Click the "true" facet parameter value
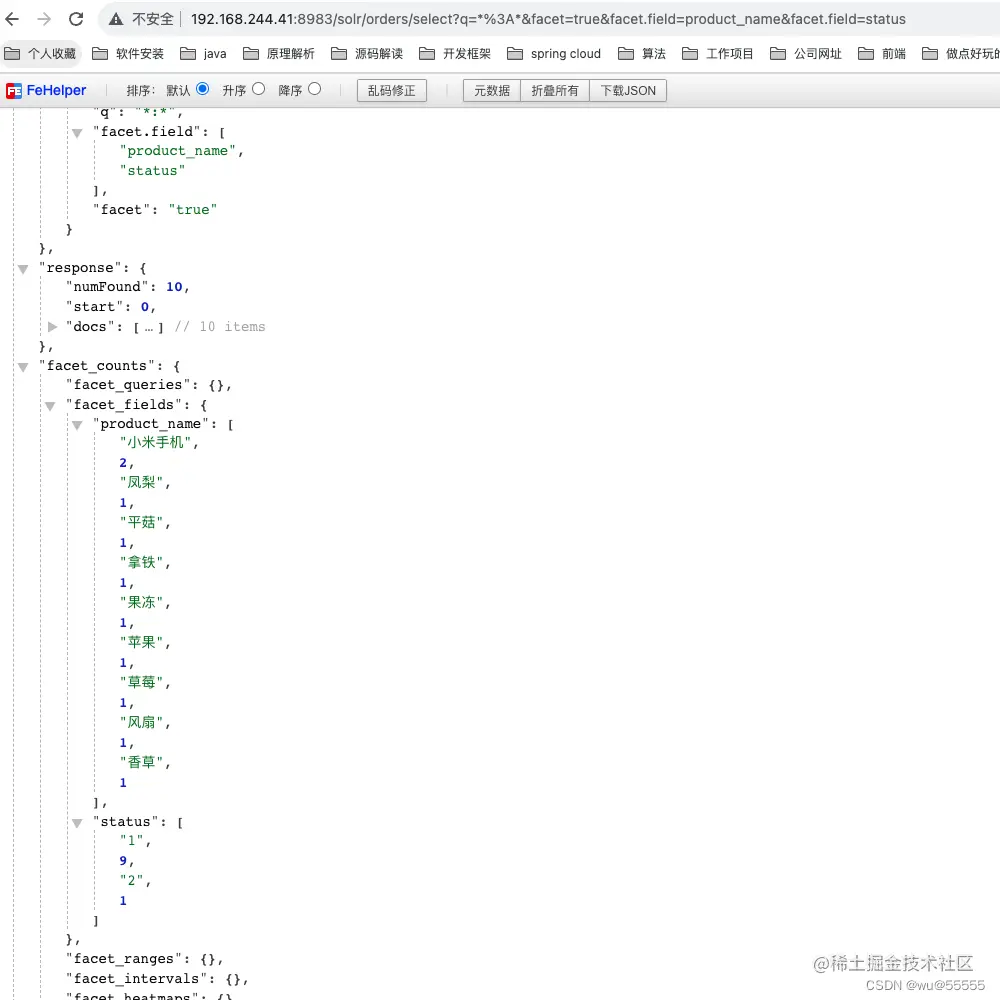Image resolution: width=1000 pixels, height=1000 pixels. 193,209
